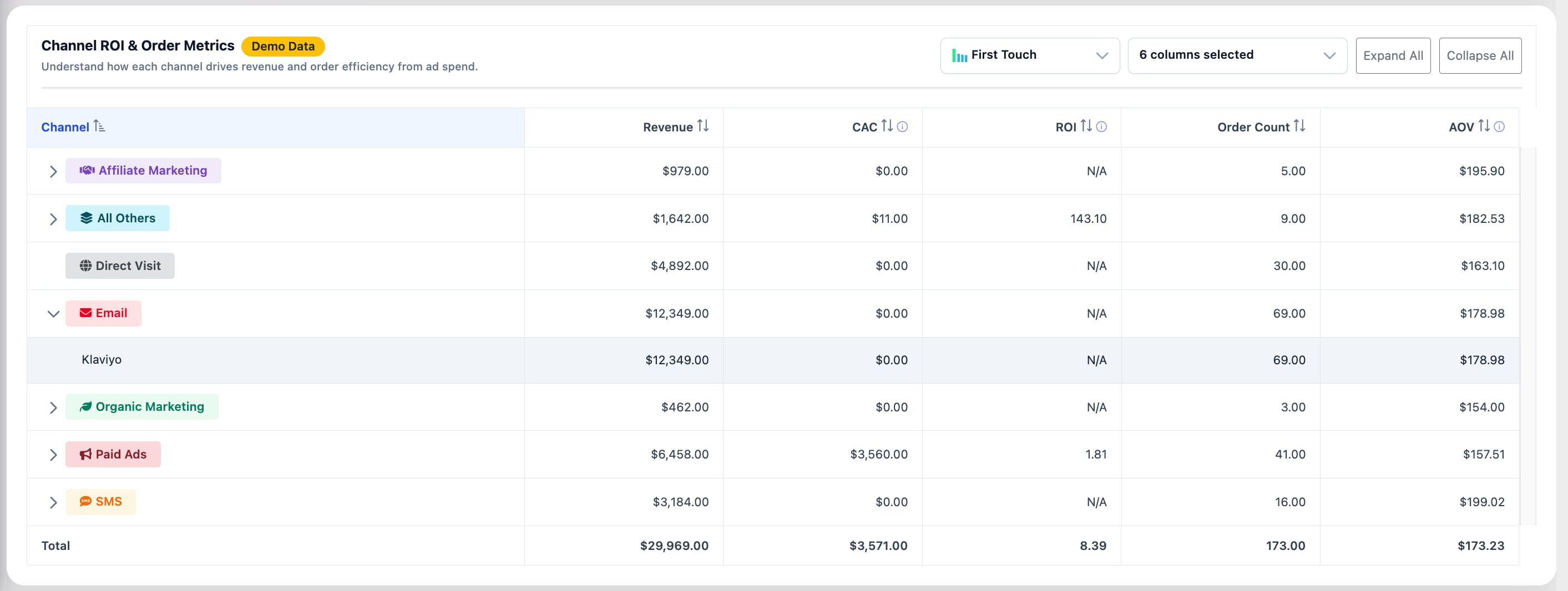Click the Direct Visit globe icon
This screenshot has width=1568, height=591.
[86, 266]
